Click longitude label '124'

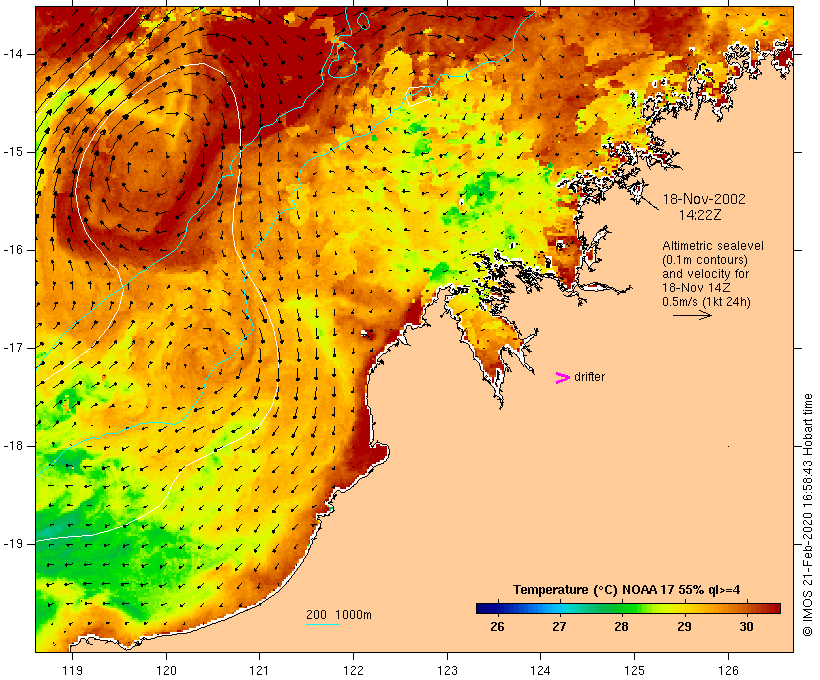[x=541, y=670]
